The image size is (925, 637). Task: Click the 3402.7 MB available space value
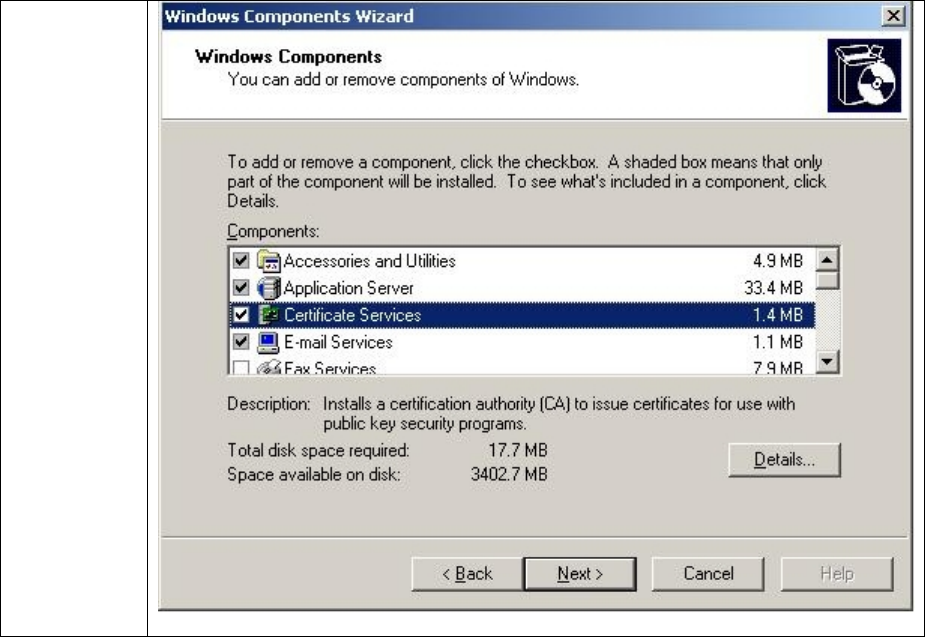(509, 474)
